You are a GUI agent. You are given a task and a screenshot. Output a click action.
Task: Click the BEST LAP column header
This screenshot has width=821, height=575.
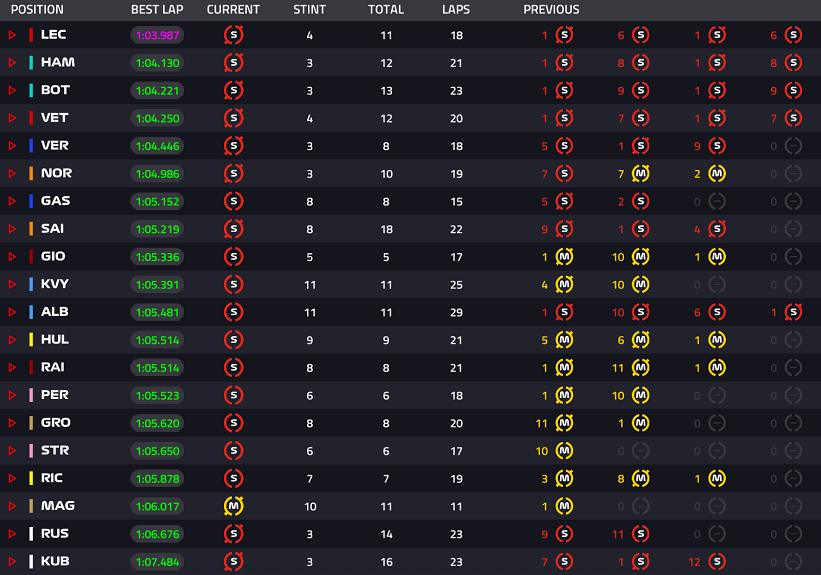156,10
